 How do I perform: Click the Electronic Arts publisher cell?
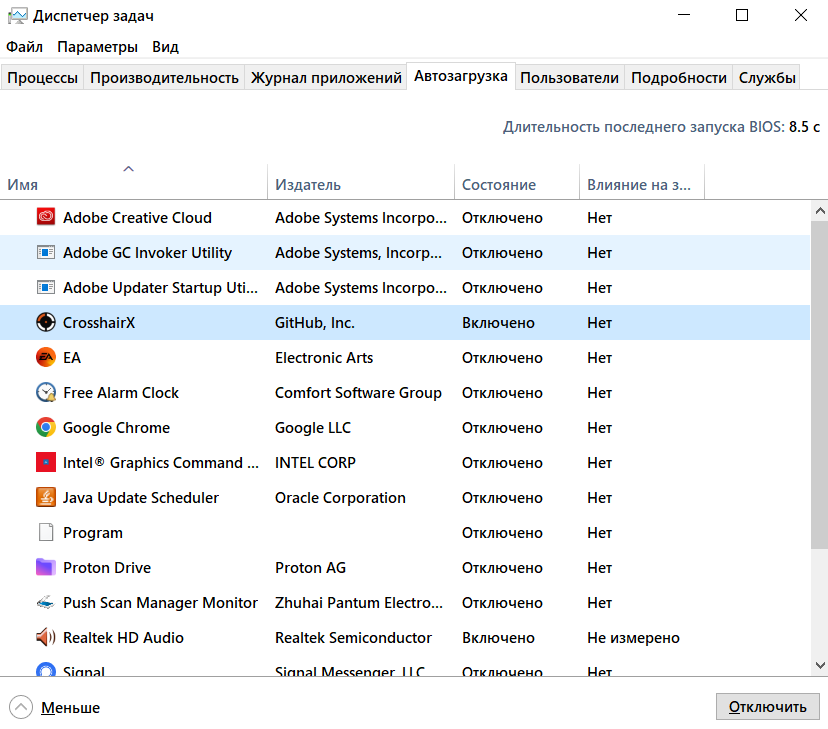click(x=324, y=358)
